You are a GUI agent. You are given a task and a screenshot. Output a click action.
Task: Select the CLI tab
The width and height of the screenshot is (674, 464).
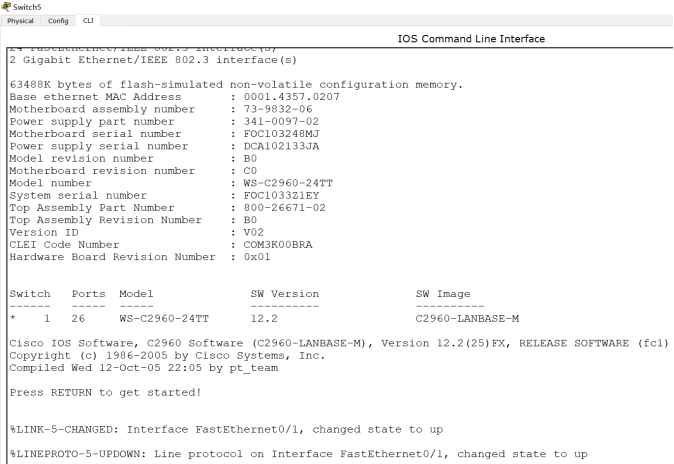(x=88, y=21)
